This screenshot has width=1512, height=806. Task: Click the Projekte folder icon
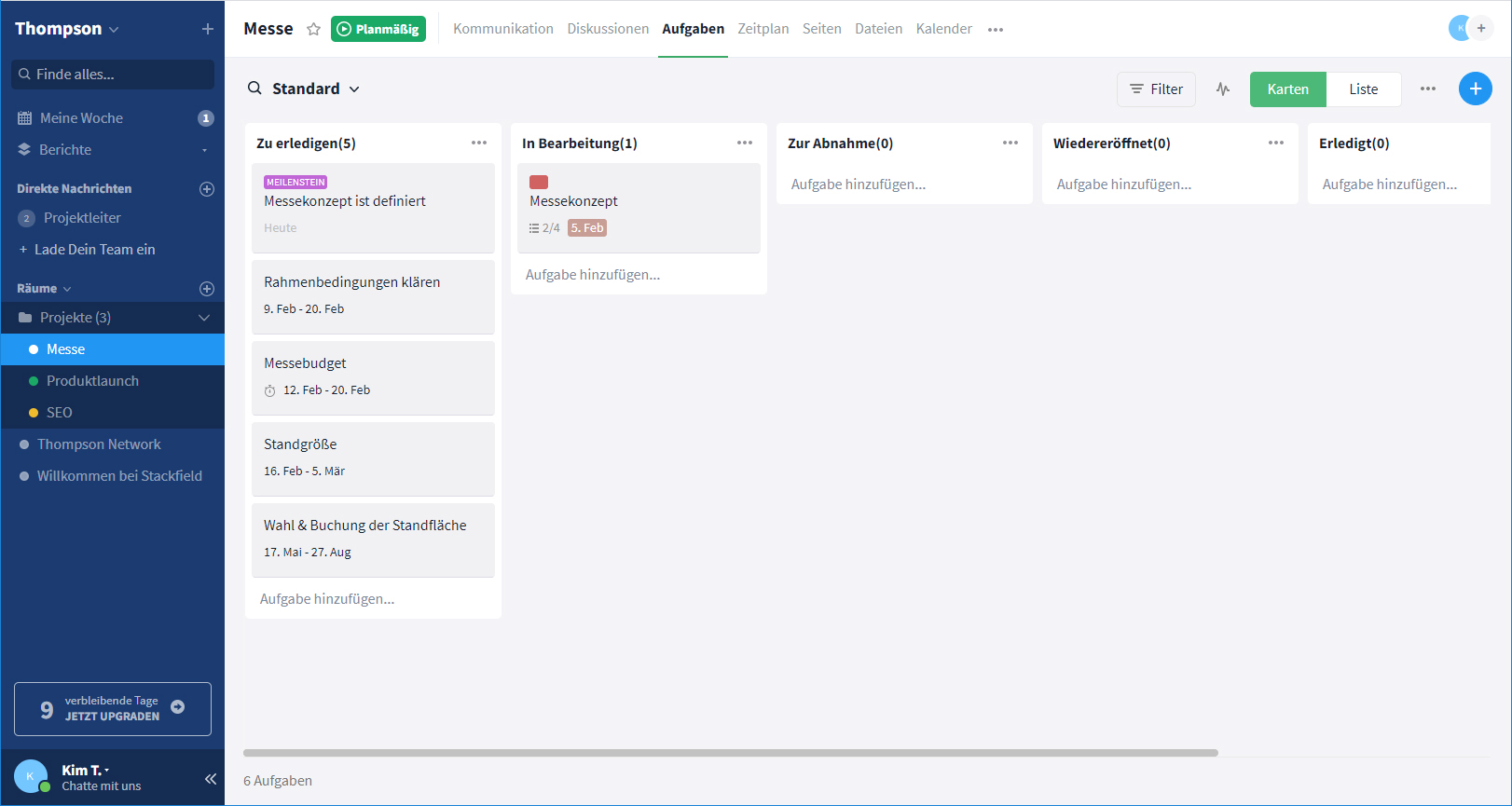25,318
